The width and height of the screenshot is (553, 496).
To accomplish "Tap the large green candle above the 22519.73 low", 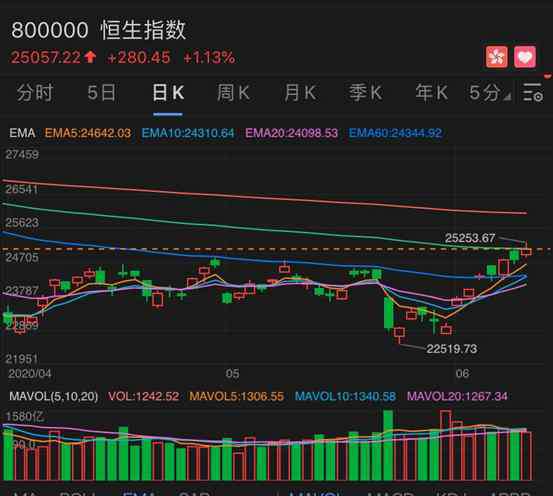I will (x=388, y=313).
